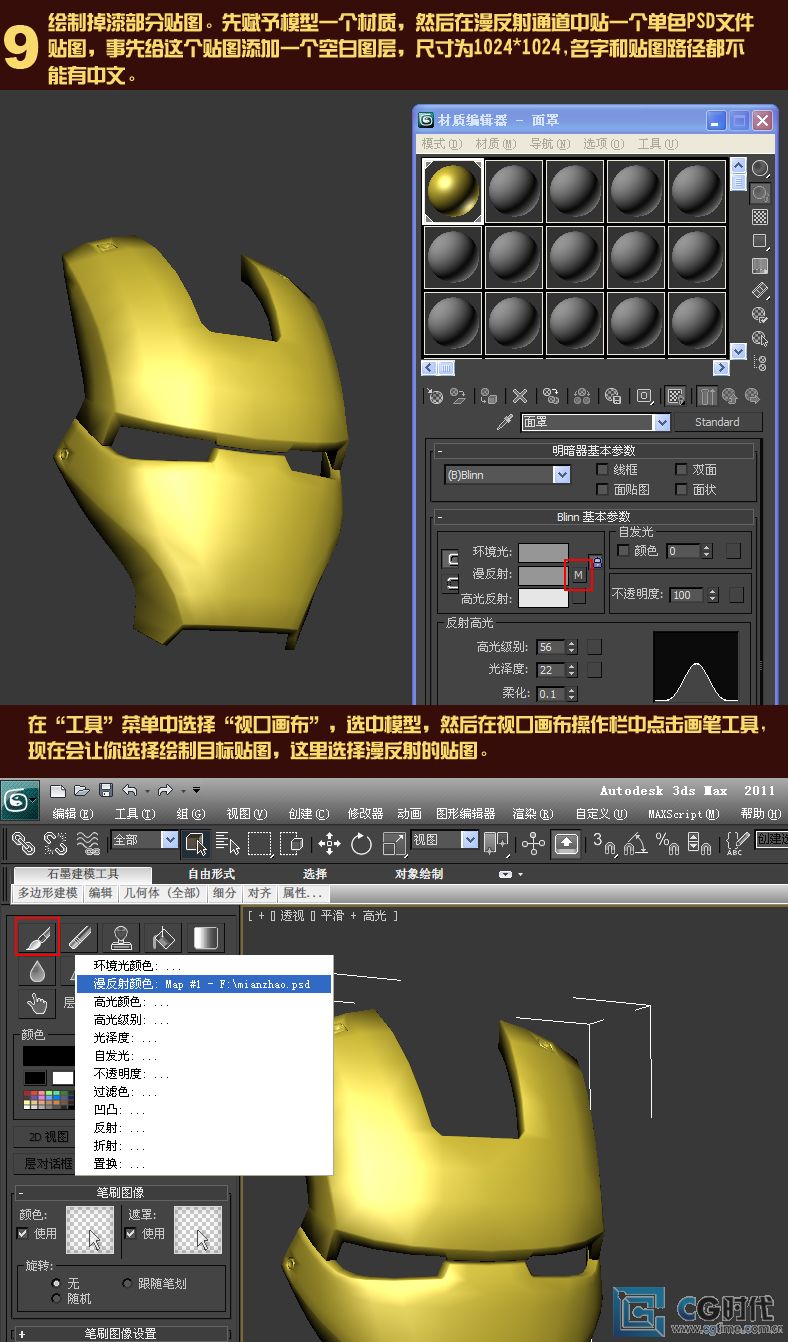
Task: Click the Put to Library icon
Action: (x=613, y=396)
